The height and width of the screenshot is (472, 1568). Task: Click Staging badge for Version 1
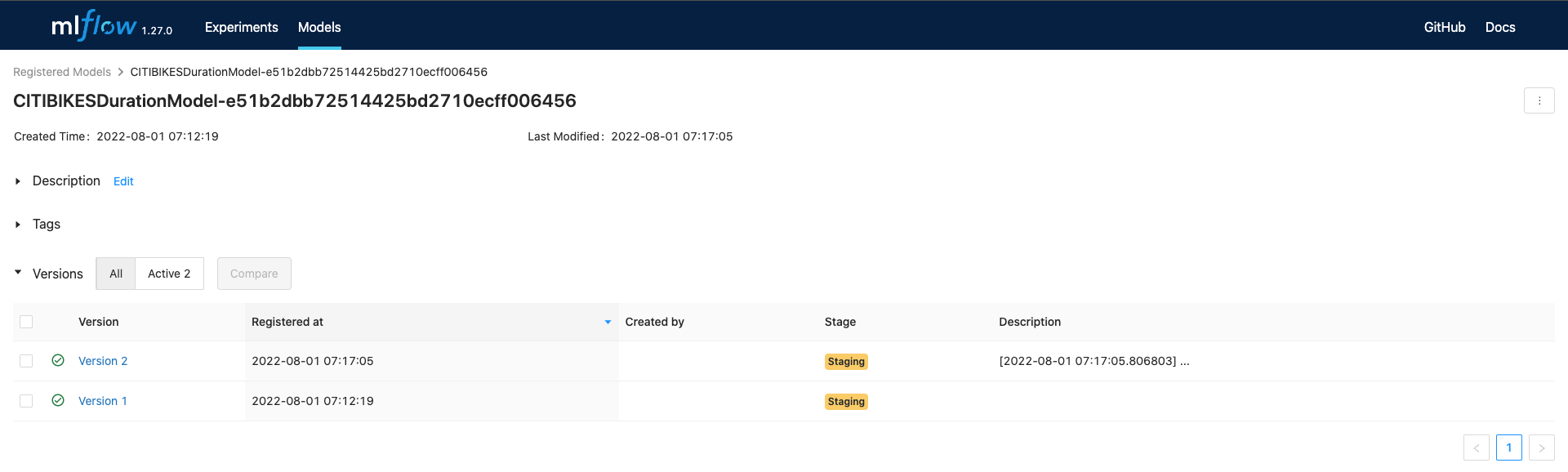tap(846, 402)
